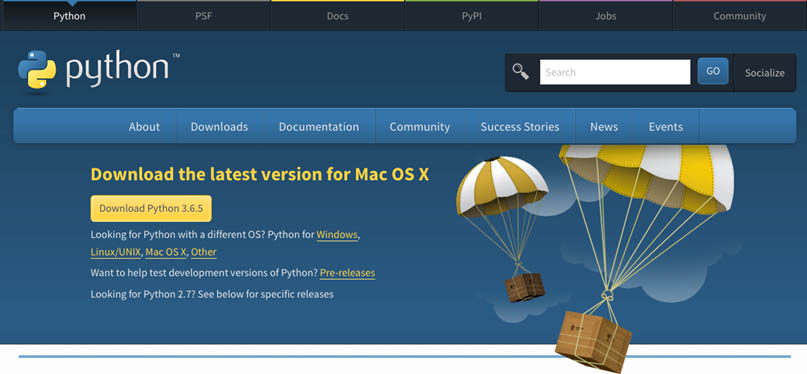Open the PyPI top tab

472,16
